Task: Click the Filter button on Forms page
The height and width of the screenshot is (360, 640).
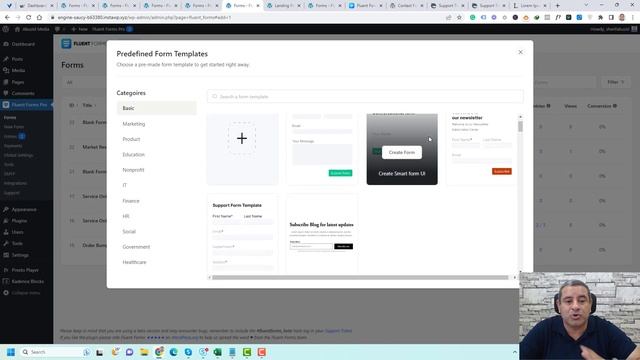Action: (616, 82)
